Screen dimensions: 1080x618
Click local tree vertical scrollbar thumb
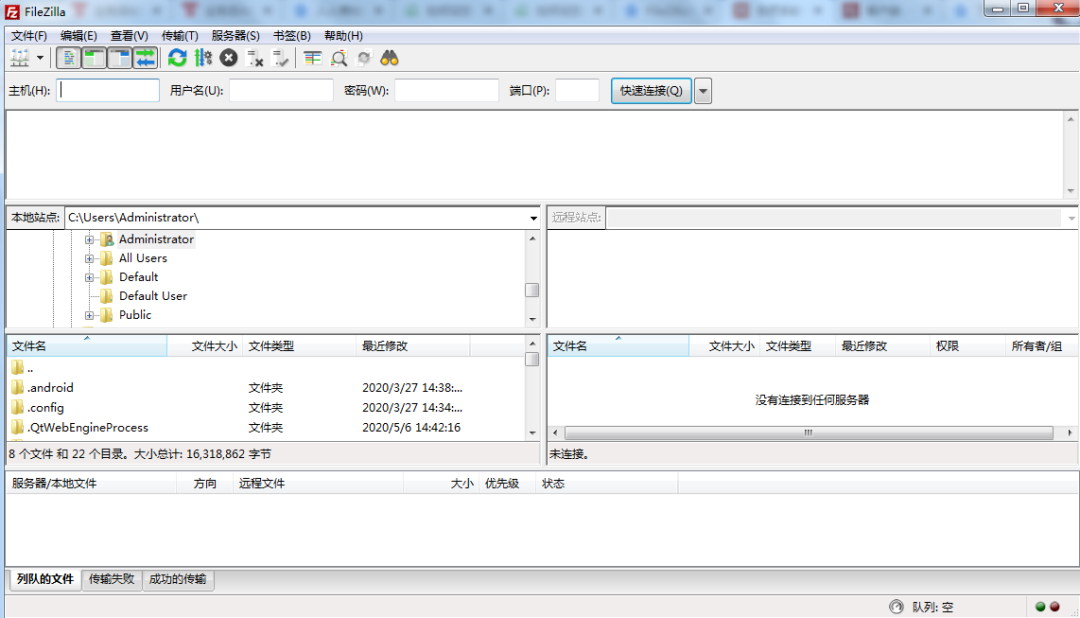pos(532,290)
